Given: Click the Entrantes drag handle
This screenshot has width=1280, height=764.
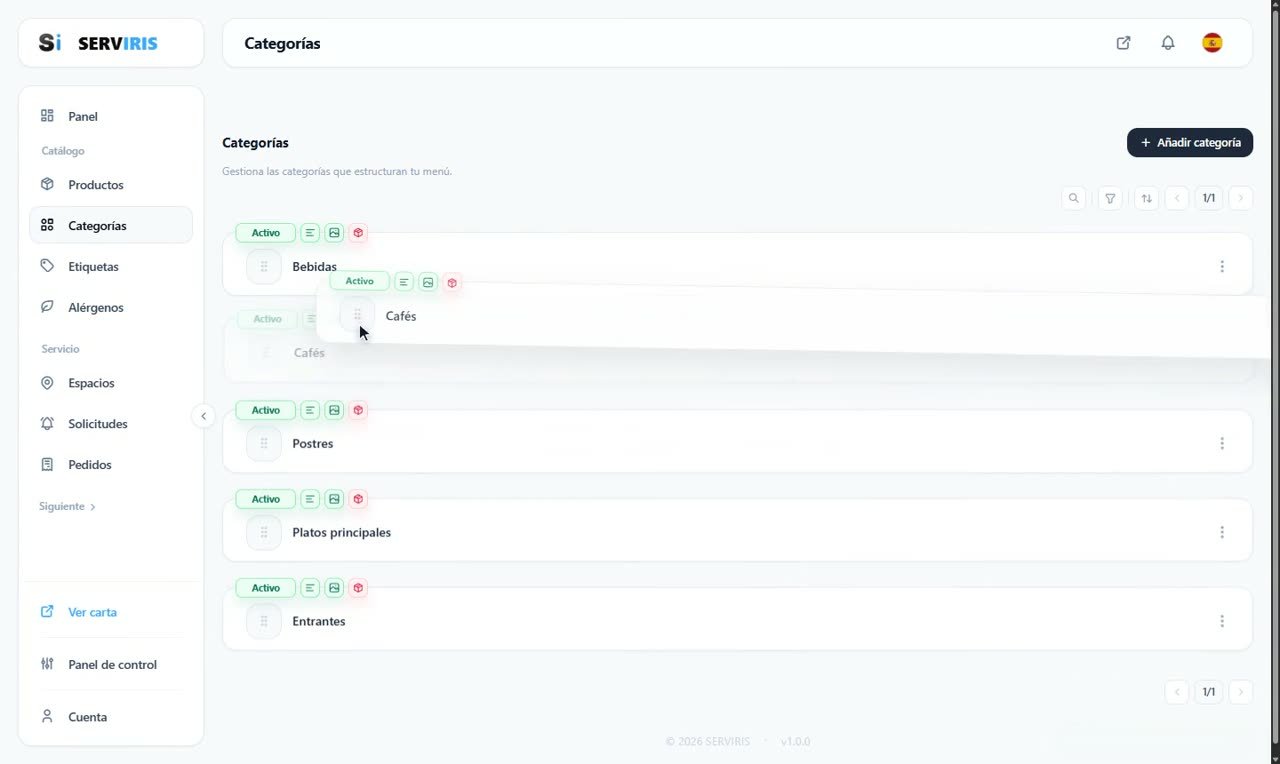Looking at the screenshot, I should coord(264,621).
